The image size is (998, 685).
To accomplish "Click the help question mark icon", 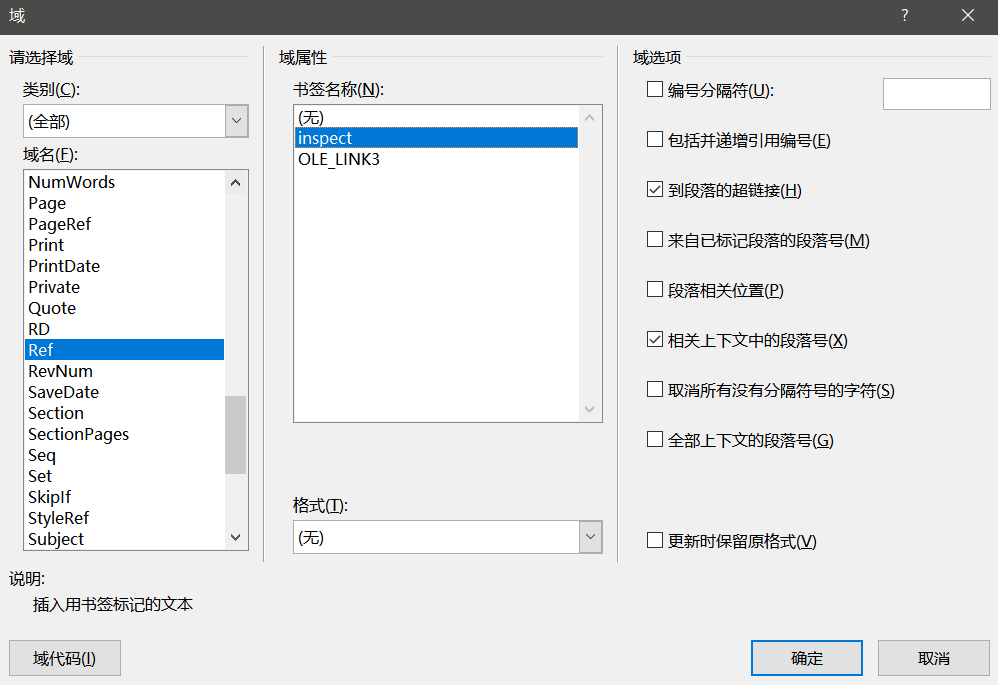I will click(904, 15).
